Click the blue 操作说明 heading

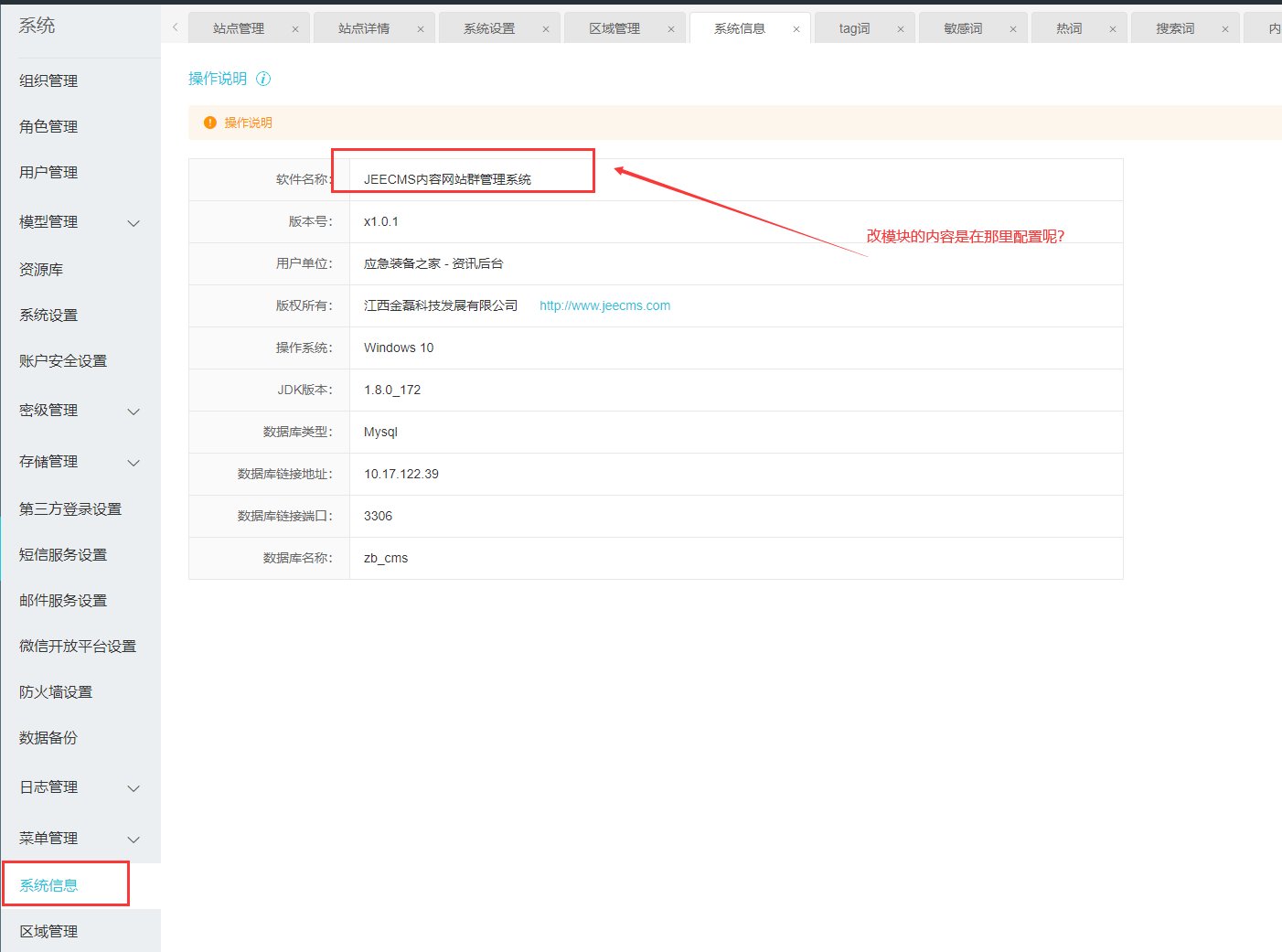pos(218,79)
